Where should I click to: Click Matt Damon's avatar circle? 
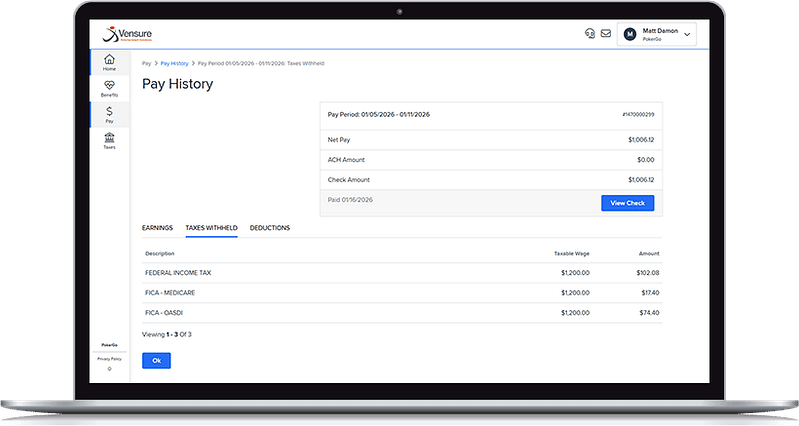pyautogui.click(x=630, y=34)
